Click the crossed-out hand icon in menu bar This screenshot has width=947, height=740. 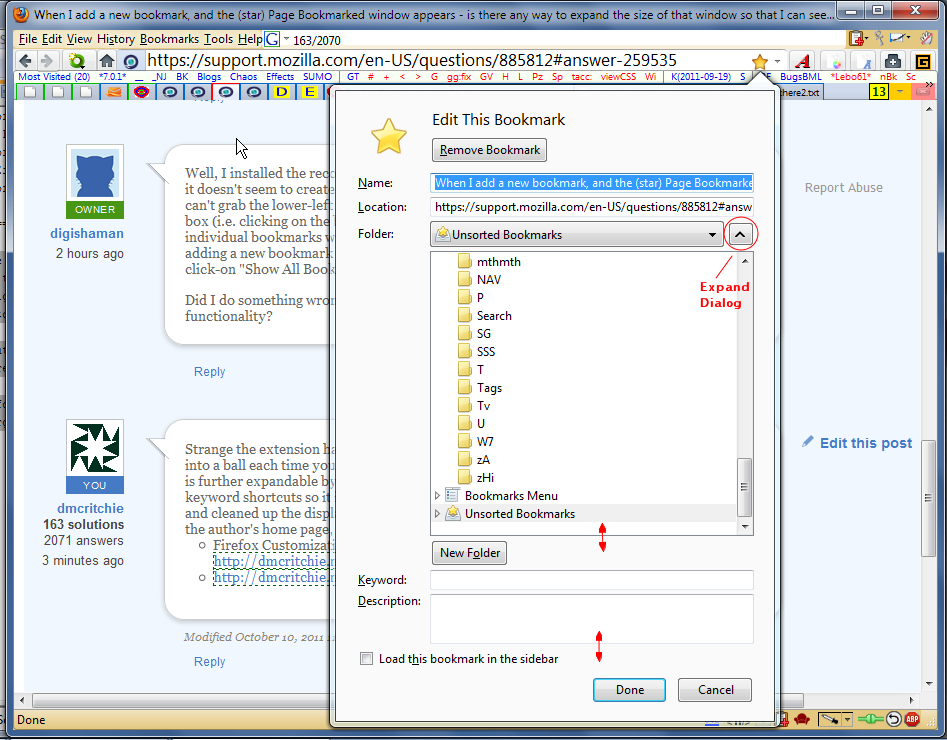pyautogui.click(x=926, y=38)
